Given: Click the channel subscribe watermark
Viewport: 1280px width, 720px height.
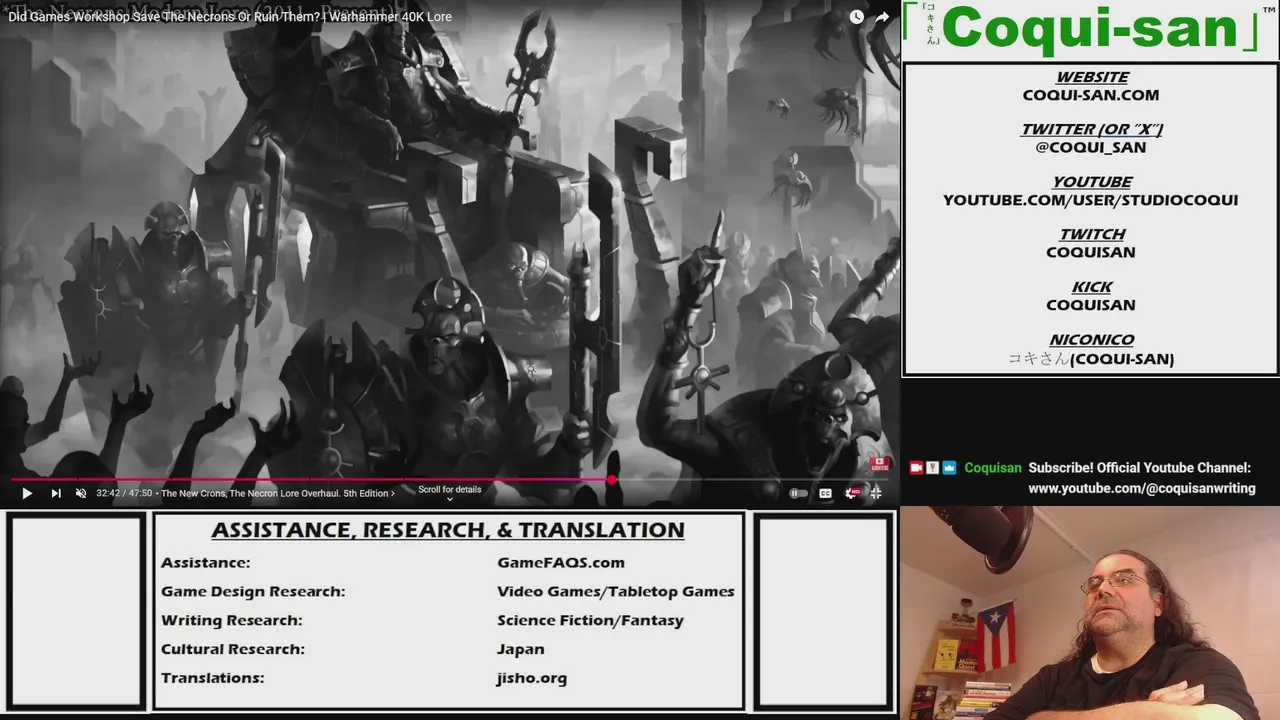Looking at the screenshot, I should tap(880, 464).
